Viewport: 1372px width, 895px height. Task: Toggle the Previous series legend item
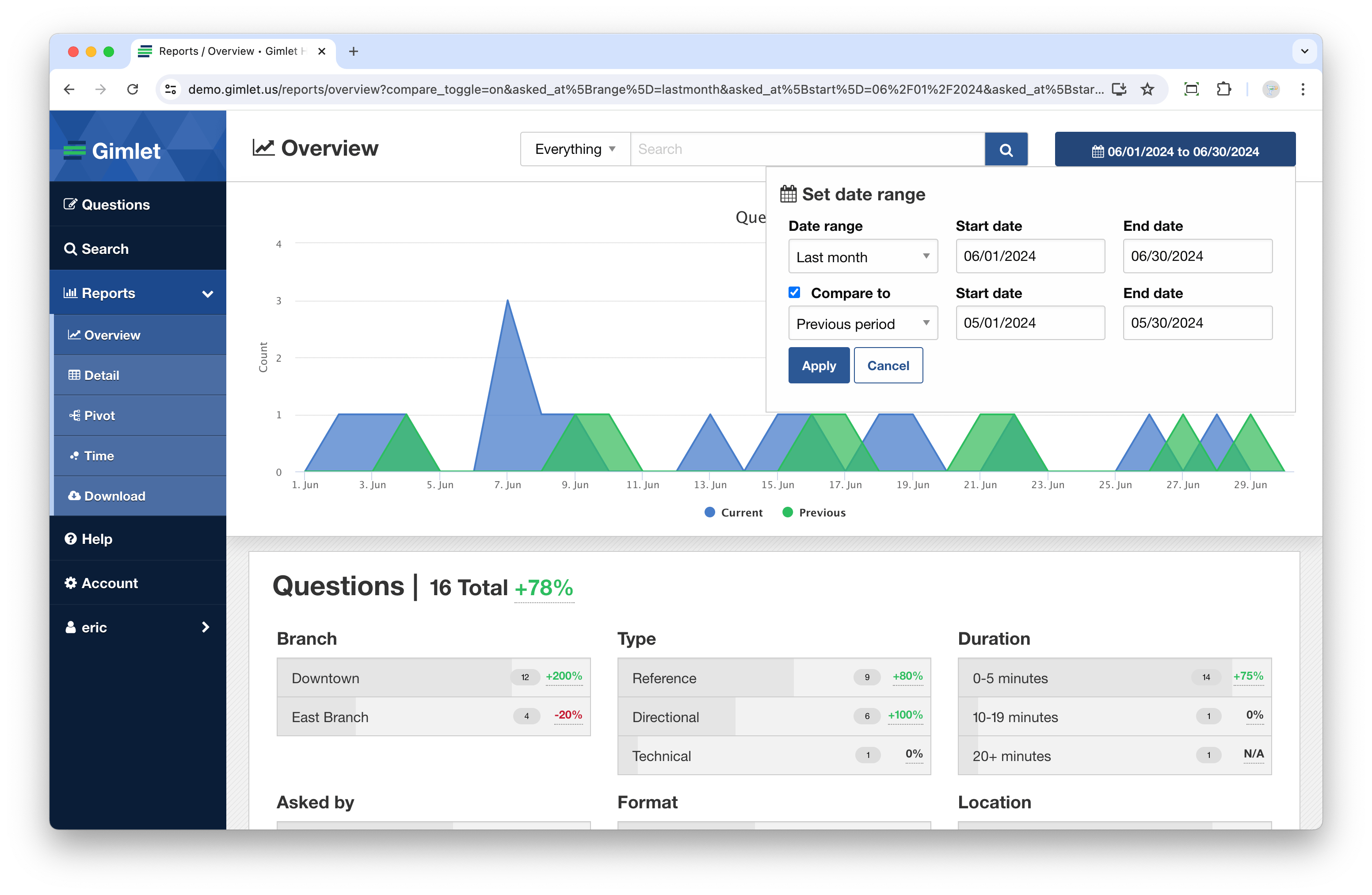click(x=814, y=513)
